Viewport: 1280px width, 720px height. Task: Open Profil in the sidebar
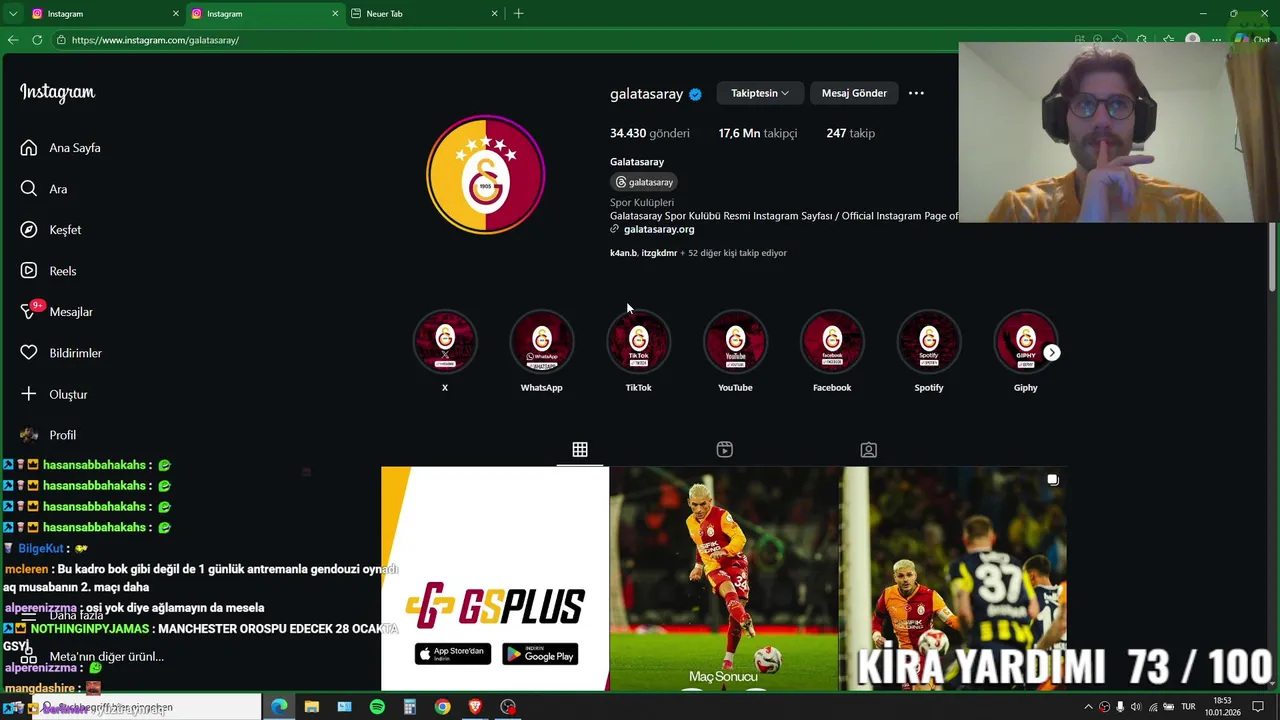tap(48, 435)
